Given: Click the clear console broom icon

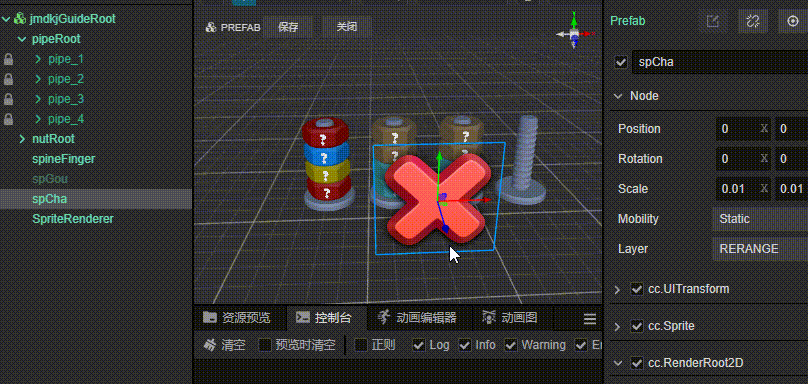Looking at the screenshot, I should [210, 345].
